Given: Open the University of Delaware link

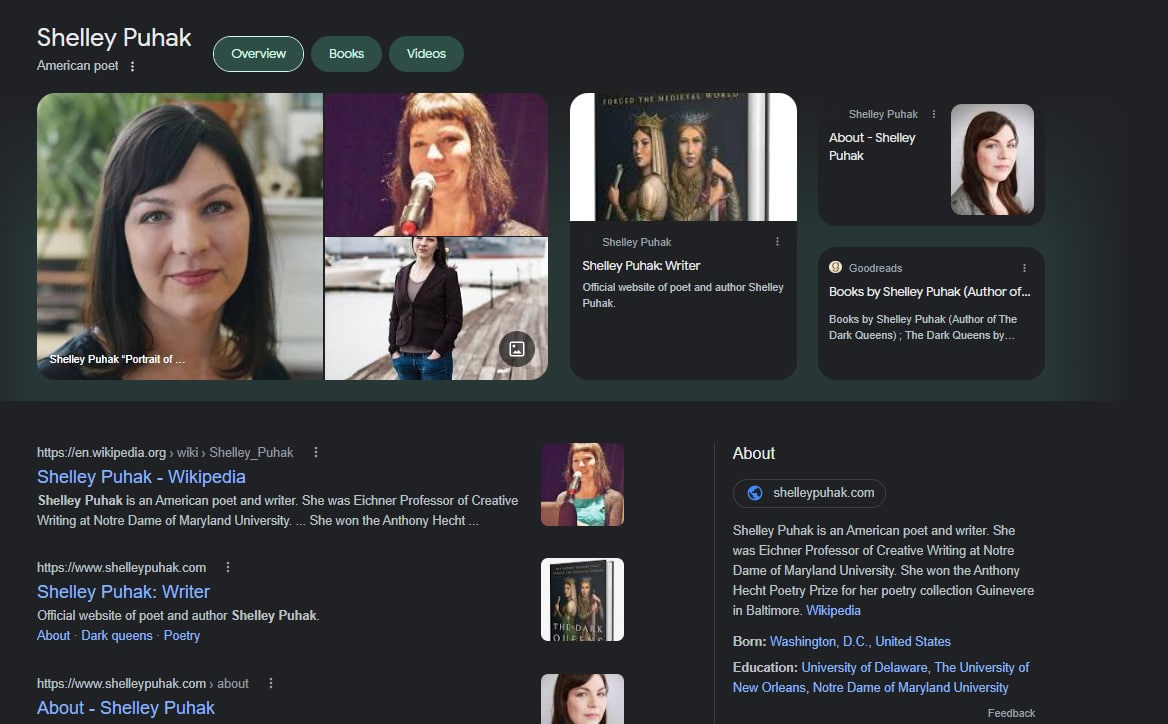Looking at the screenshot, I should tap(864, 667).
